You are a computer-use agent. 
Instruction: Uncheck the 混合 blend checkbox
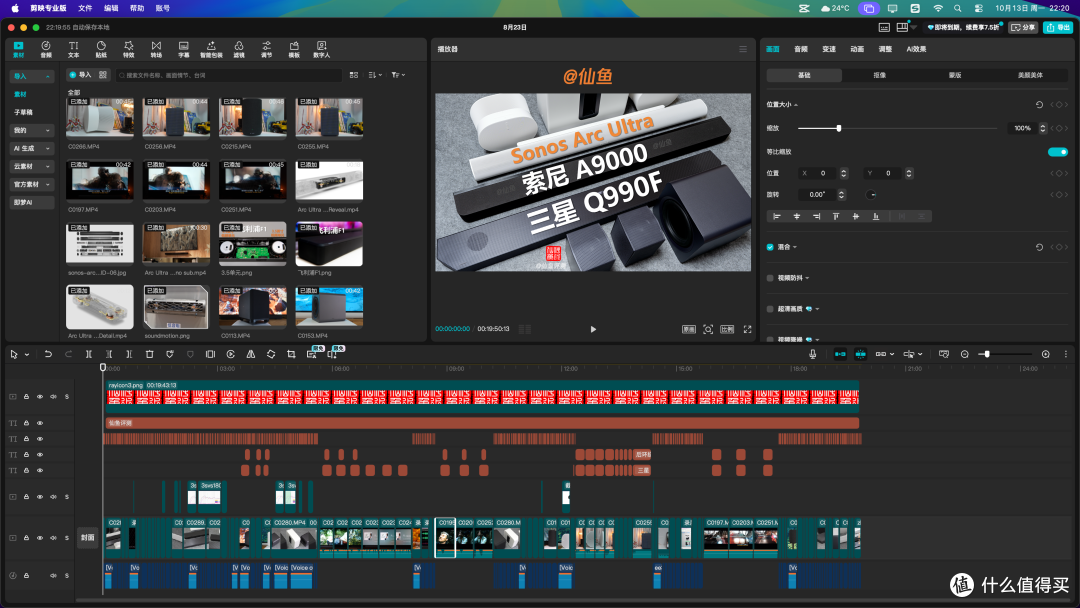pos(770,247)
